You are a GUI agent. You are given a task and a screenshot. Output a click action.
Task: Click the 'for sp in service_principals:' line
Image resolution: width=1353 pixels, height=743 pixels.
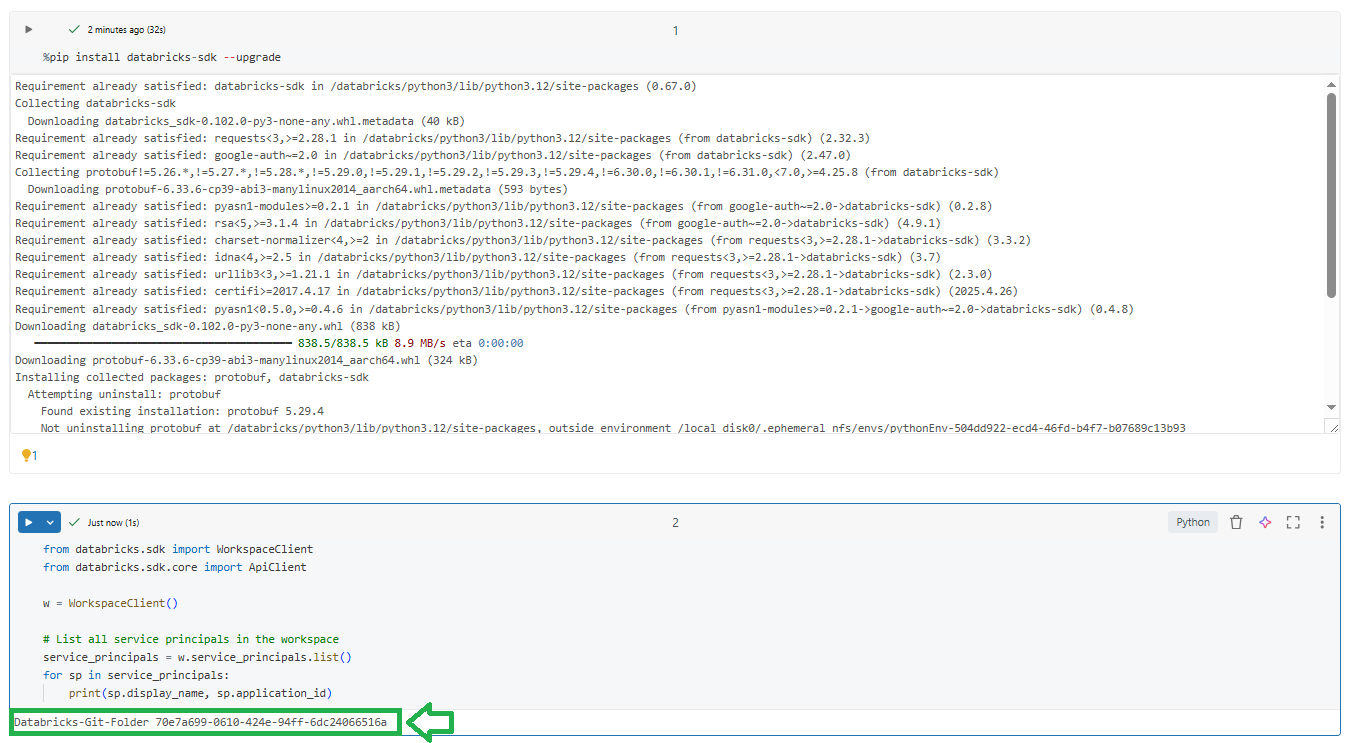tap(137, 675)
